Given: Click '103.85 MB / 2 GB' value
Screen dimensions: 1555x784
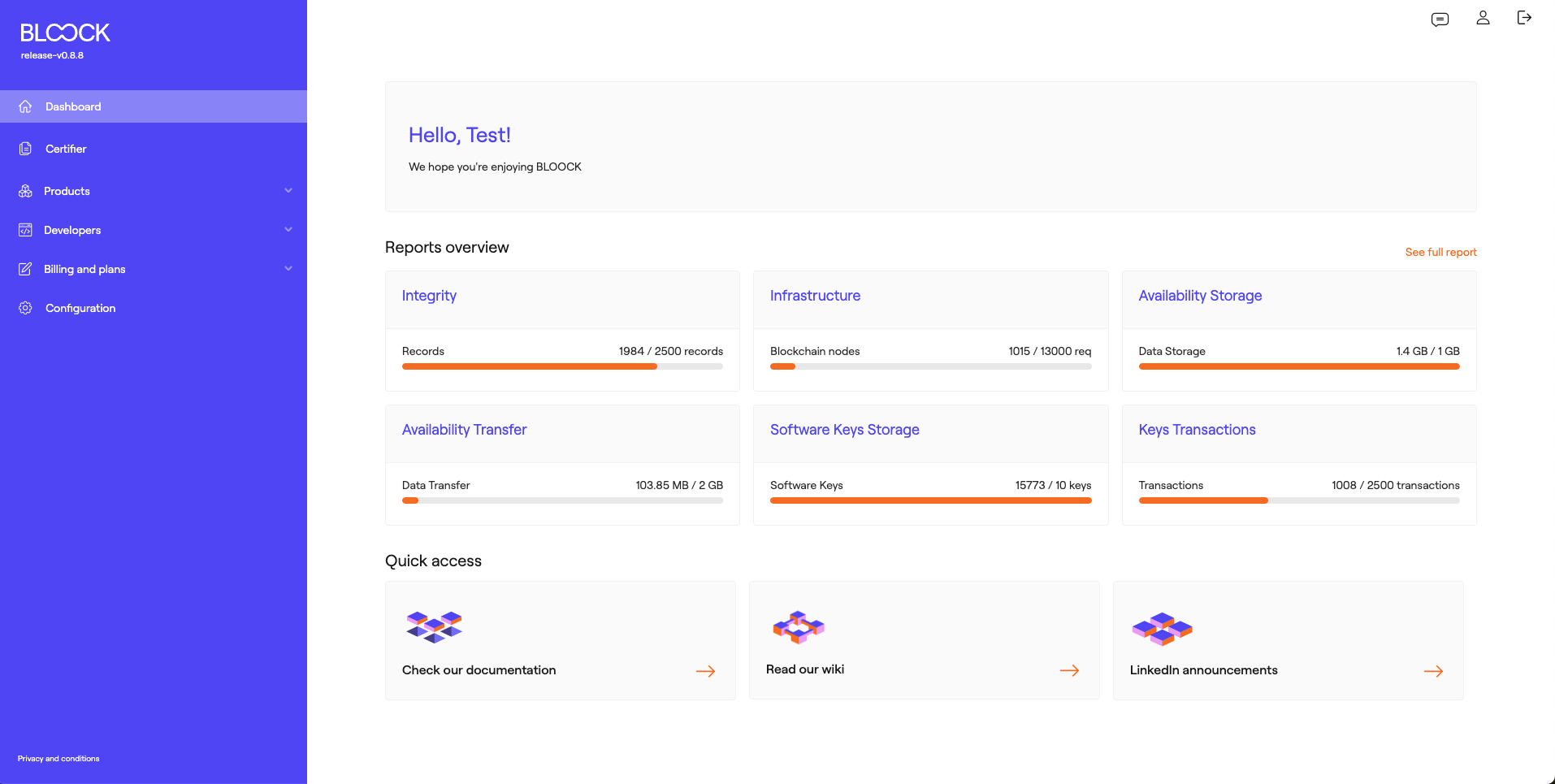Looking at the screenshot, I should [x=678, y=485].
